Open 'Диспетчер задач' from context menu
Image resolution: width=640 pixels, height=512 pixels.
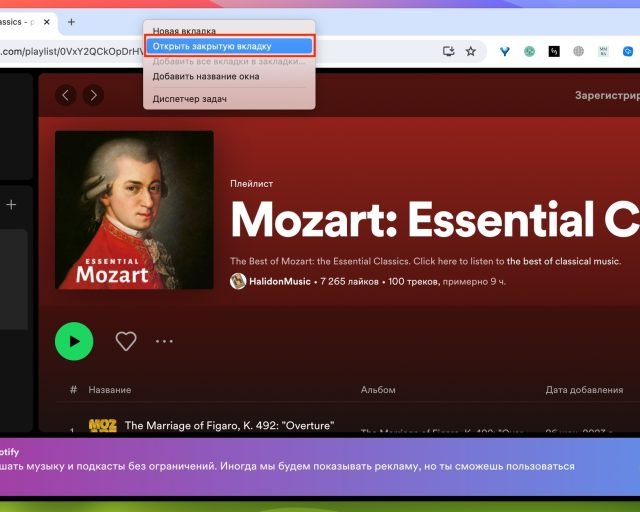(229, 99)
